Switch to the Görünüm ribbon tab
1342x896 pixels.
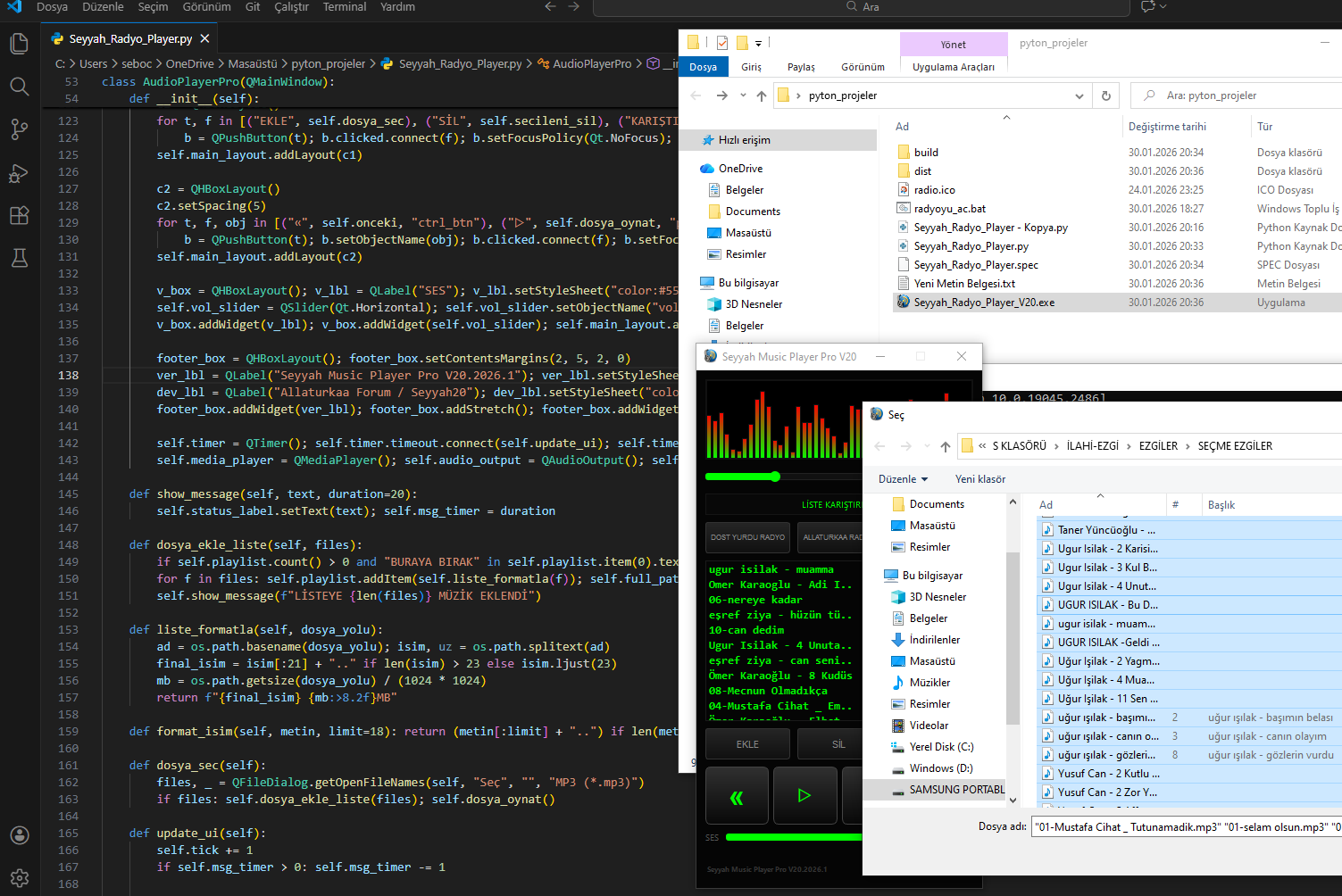(x=862, y=67)
